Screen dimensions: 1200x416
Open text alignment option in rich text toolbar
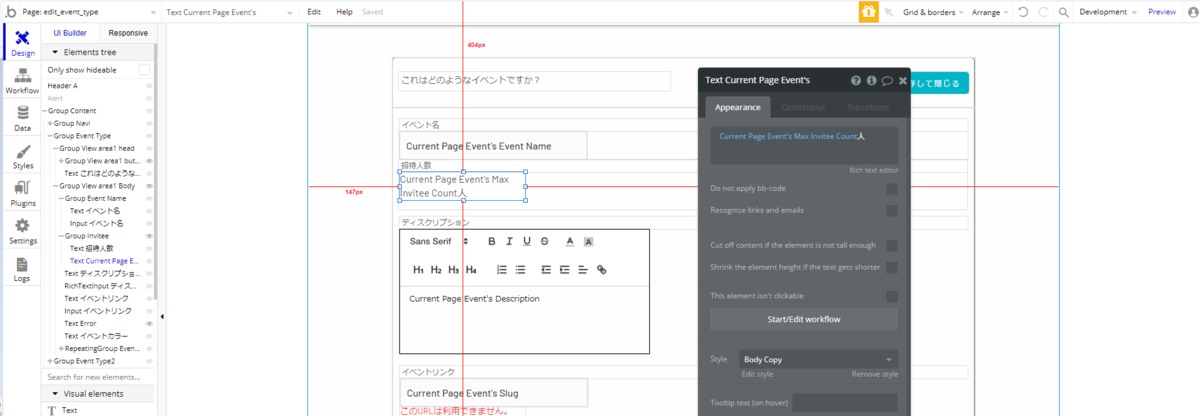coord(582,270)
